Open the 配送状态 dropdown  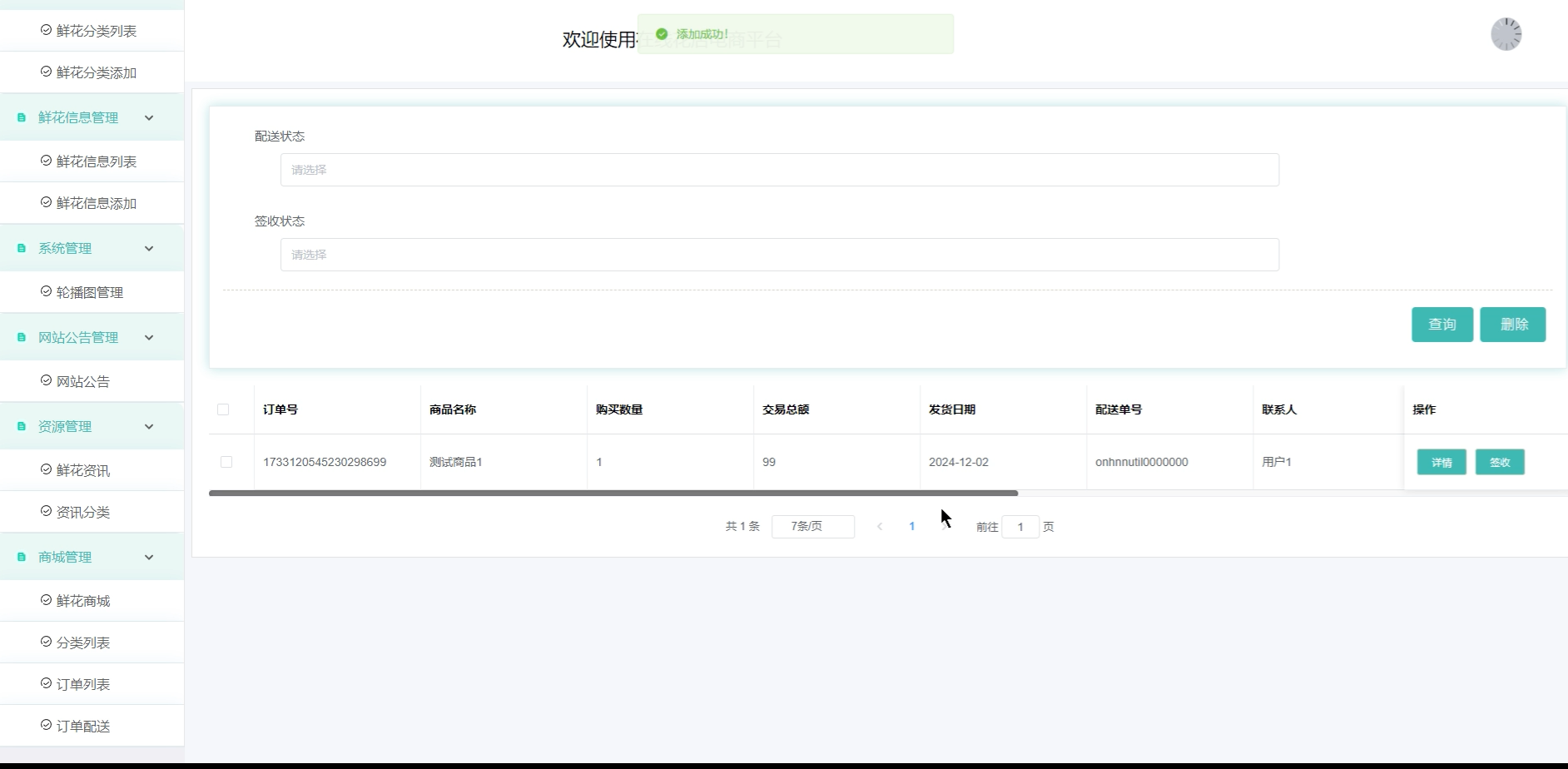coord(779,170)
